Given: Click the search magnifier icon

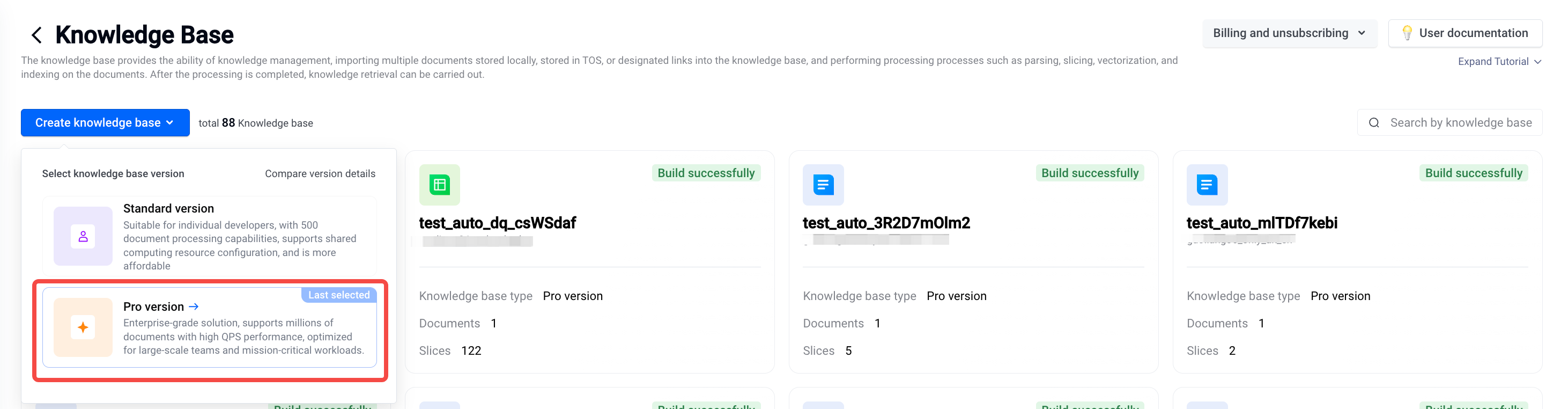Looking at the screenshot, I should point(1374,123).
